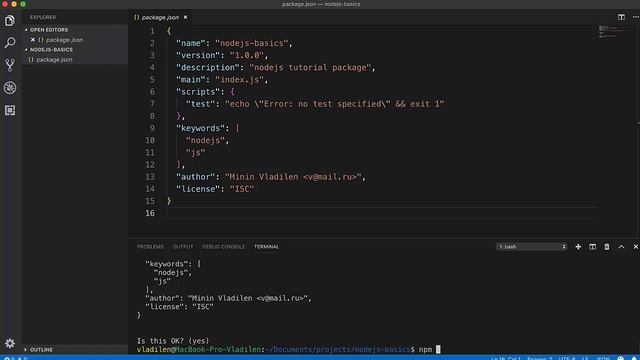Click the LF line ending status item
This screenshot has width=640, height=360.
[x=585, y=358]
